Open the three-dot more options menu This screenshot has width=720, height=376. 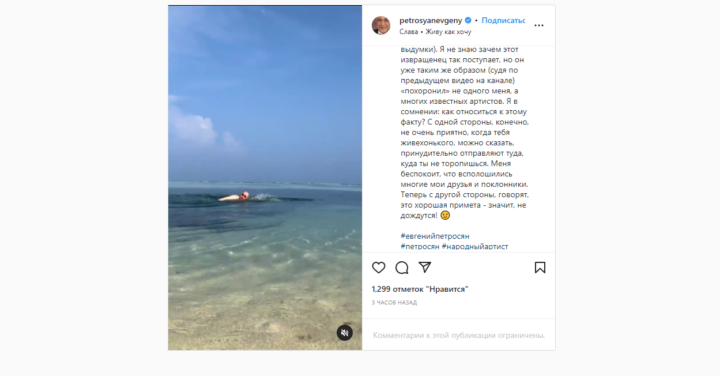[539, 25]
